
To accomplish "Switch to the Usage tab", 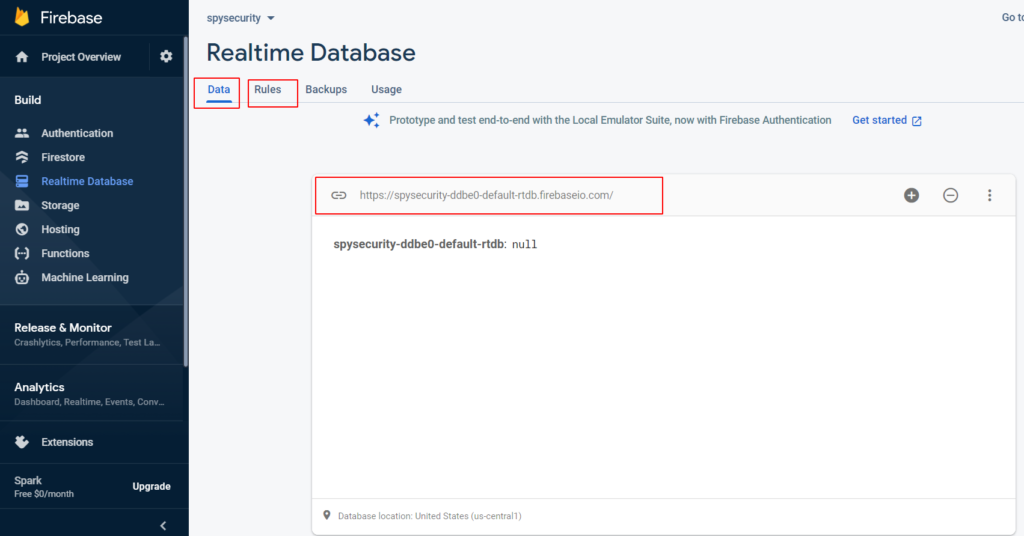I will click(387, 90).
